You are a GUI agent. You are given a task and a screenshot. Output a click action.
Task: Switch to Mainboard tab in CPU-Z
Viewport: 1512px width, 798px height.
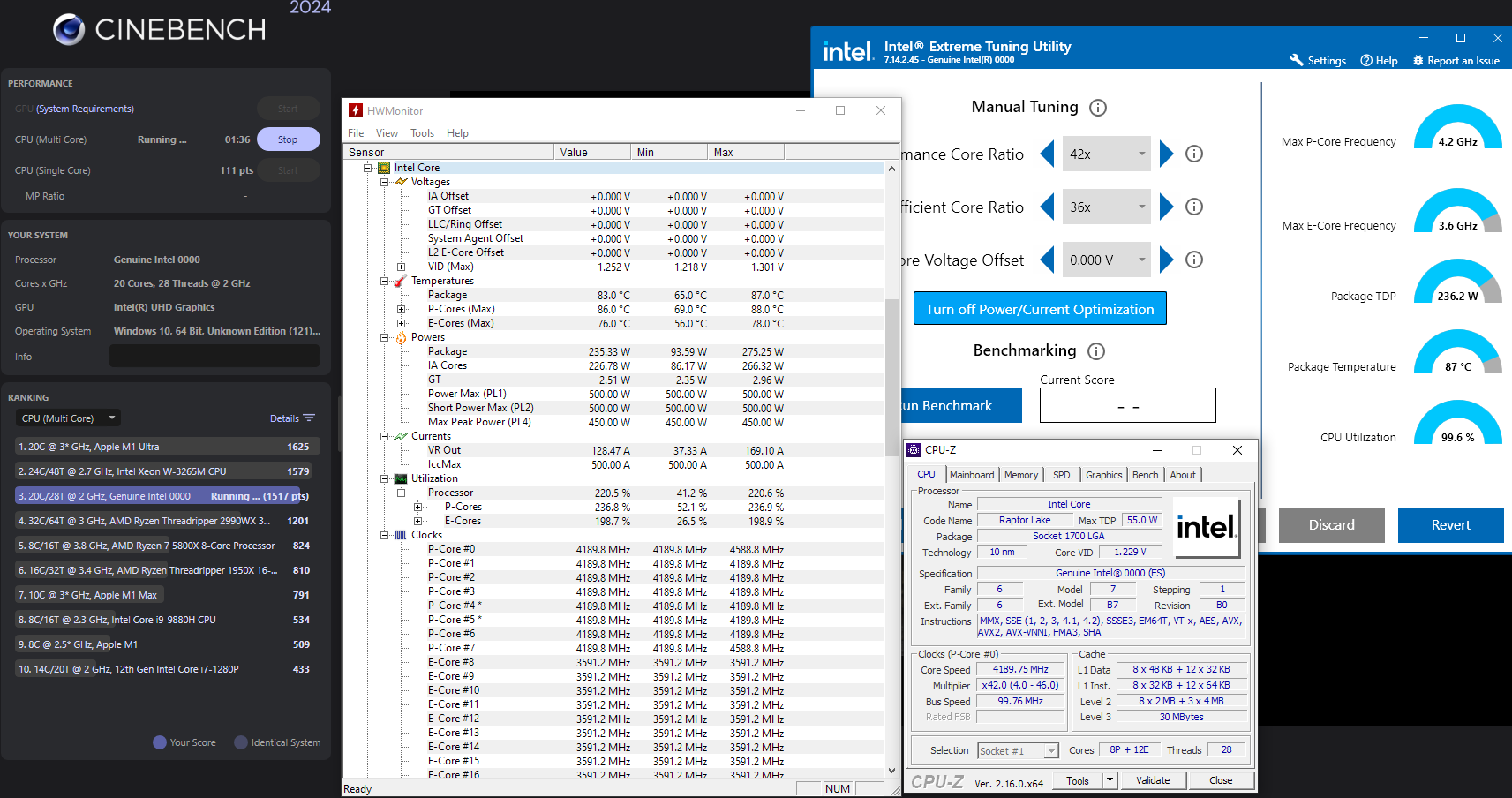972,475
